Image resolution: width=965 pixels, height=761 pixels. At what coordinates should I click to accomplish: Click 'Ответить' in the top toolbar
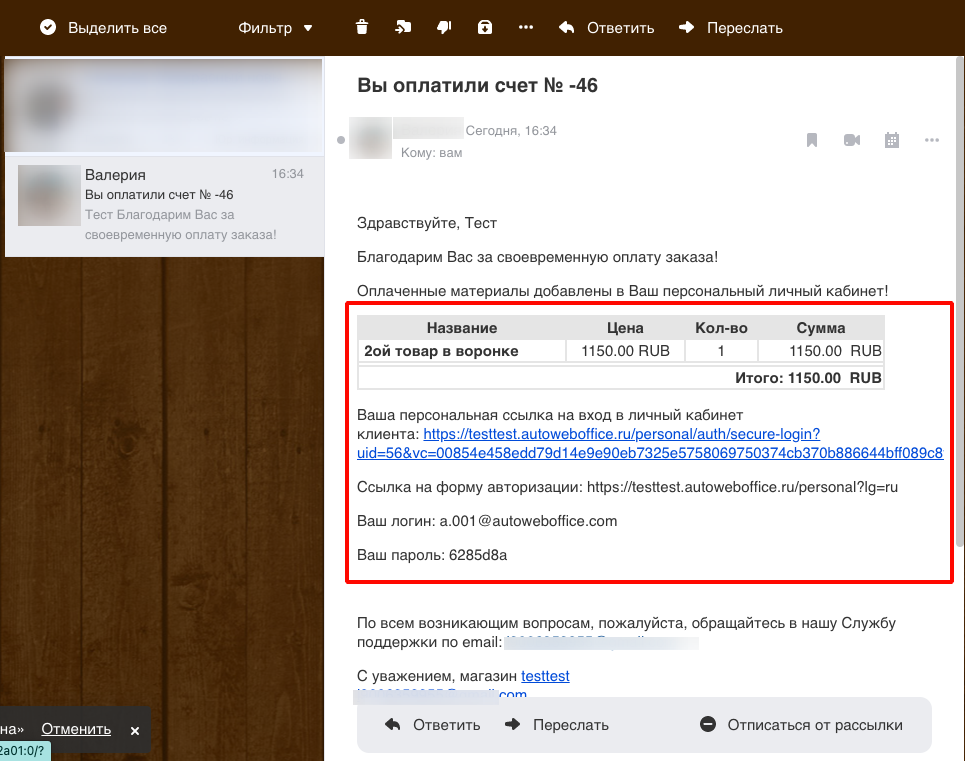(x=607, y=28)
